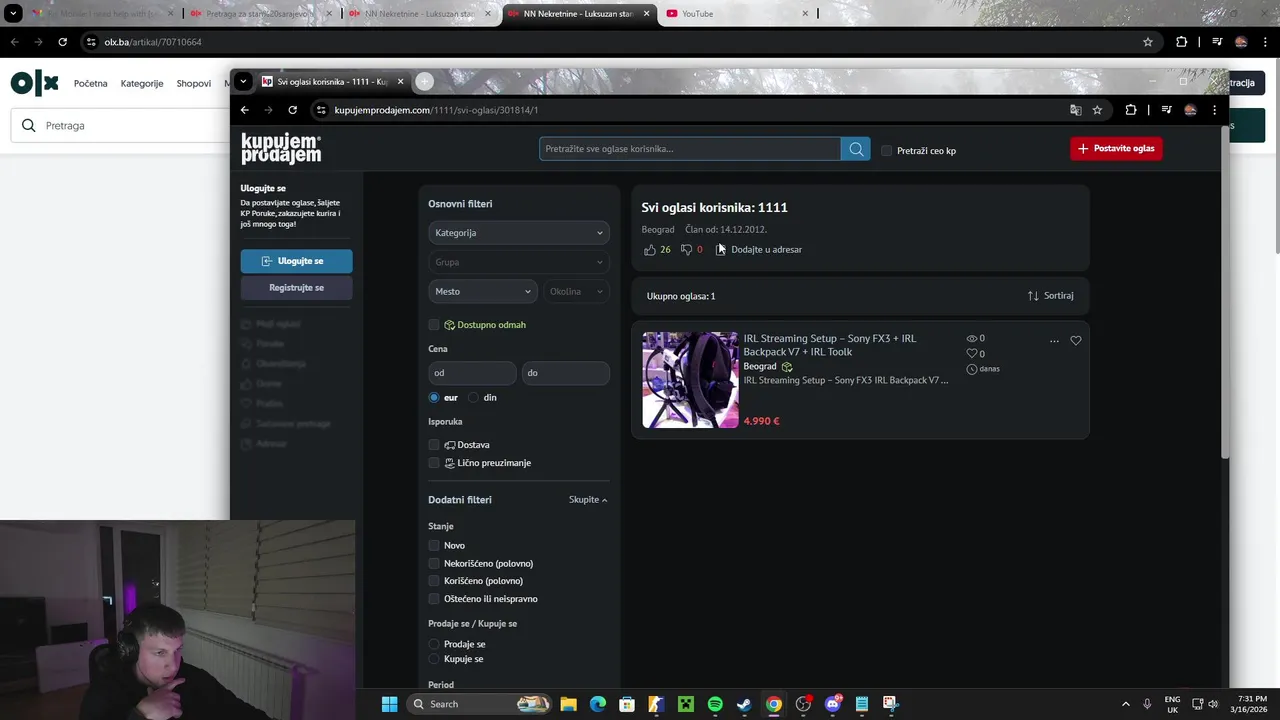The image size is (1280, 720).
Task: Click the thumbs-up rating showing 26
Action: (657, 250)
